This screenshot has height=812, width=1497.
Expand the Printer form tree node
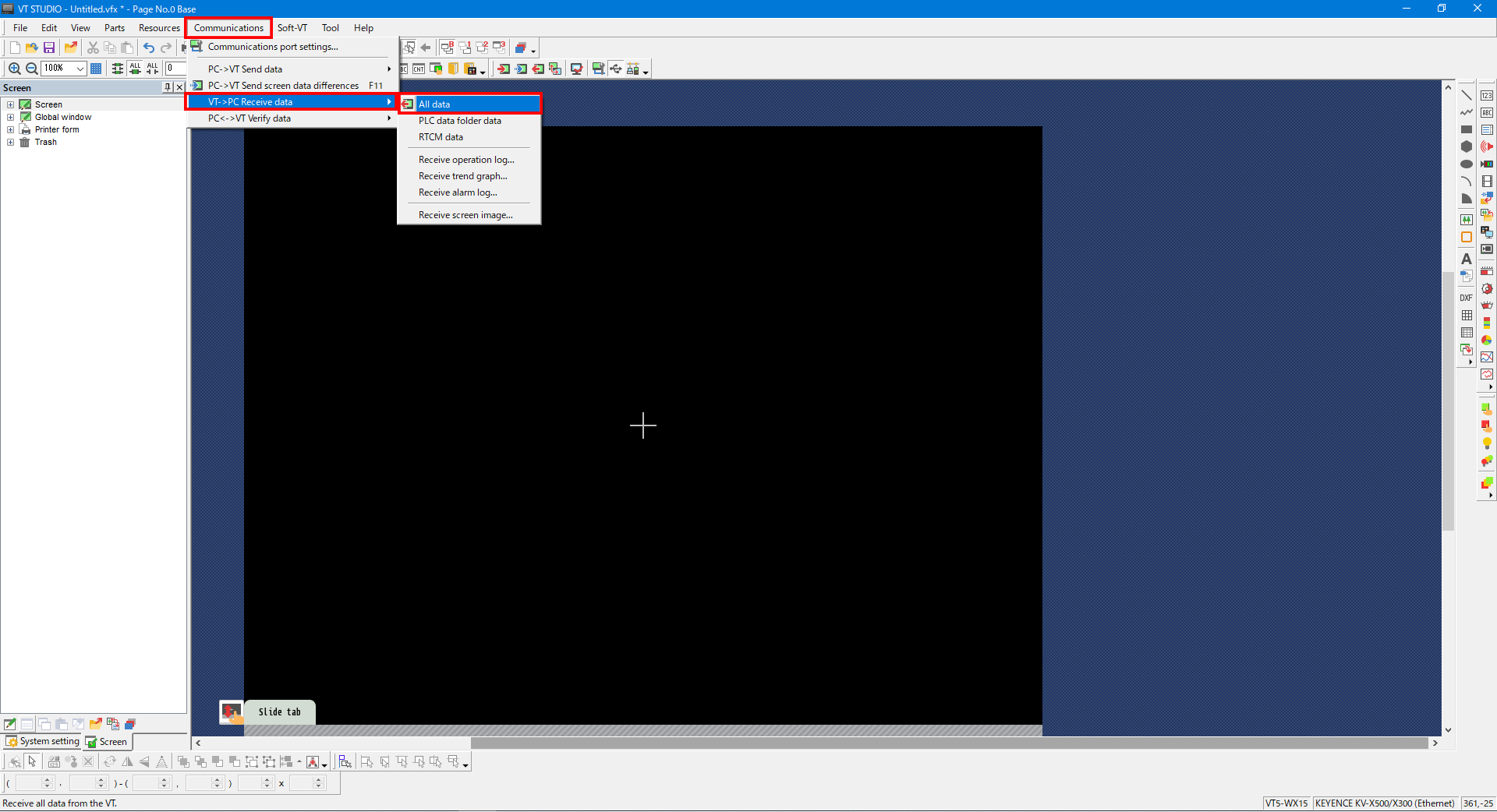click(10, 129)
